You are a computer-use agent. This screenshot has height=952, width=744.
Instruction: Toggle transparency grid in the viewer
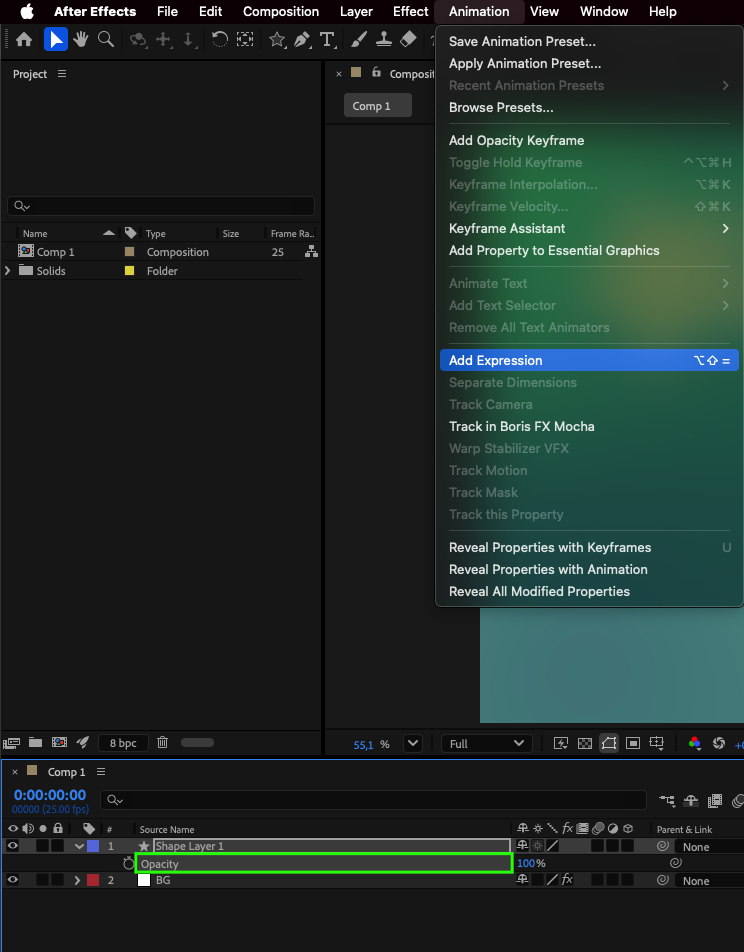584,743
